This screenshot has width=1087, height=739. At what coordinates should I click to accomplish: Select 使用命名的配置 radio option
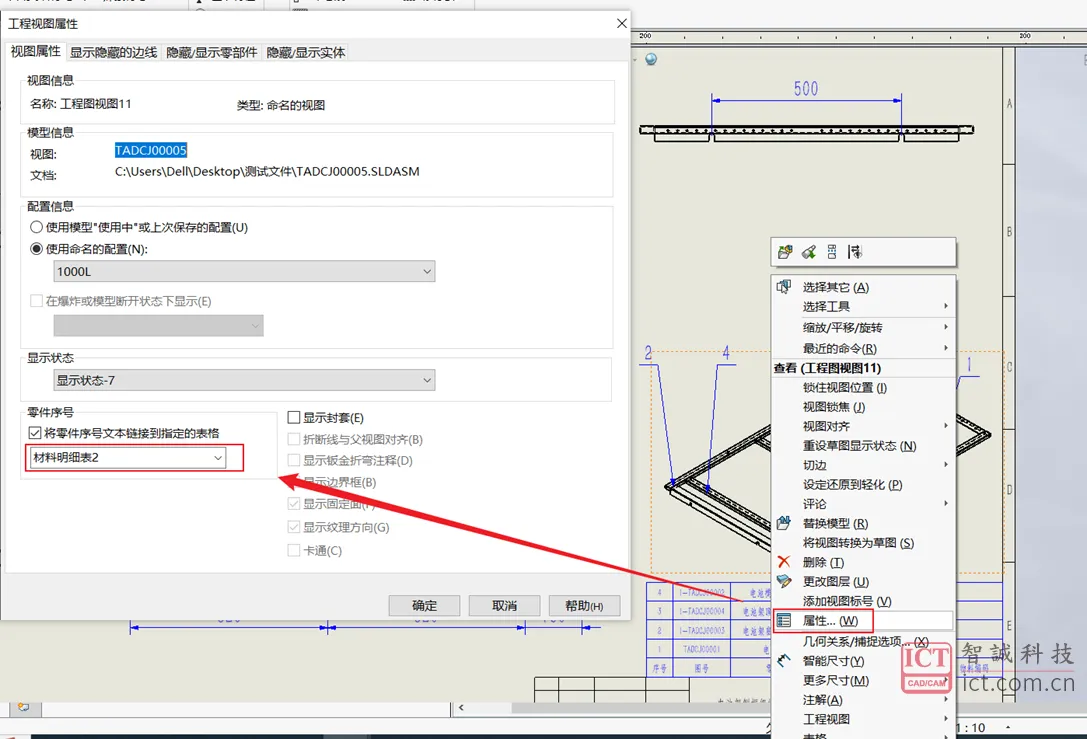(37, 249)
